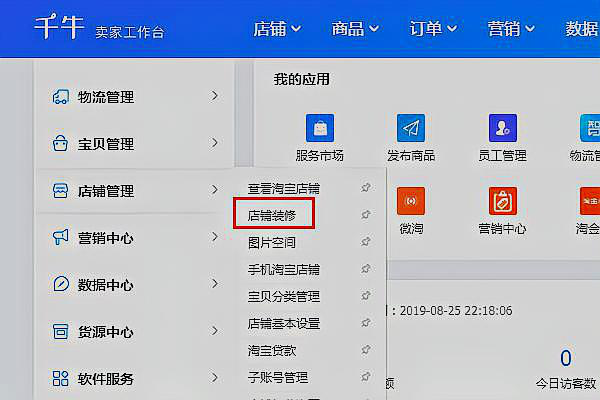Open the 数据 top menu
This screenshot has height=400, width=600.
point(582,29)
